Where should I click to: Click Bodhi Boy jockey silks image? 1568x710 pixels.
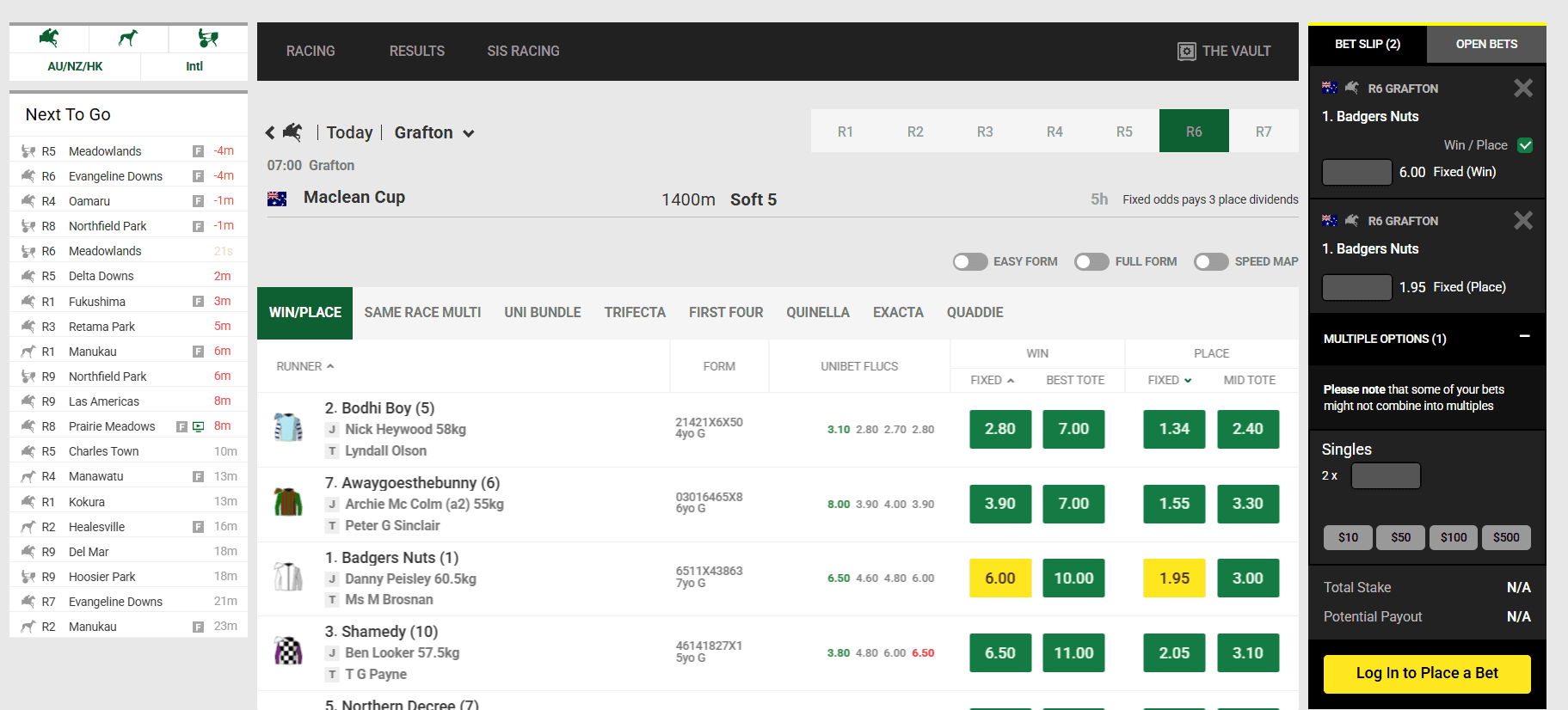[x=288, y=428]
